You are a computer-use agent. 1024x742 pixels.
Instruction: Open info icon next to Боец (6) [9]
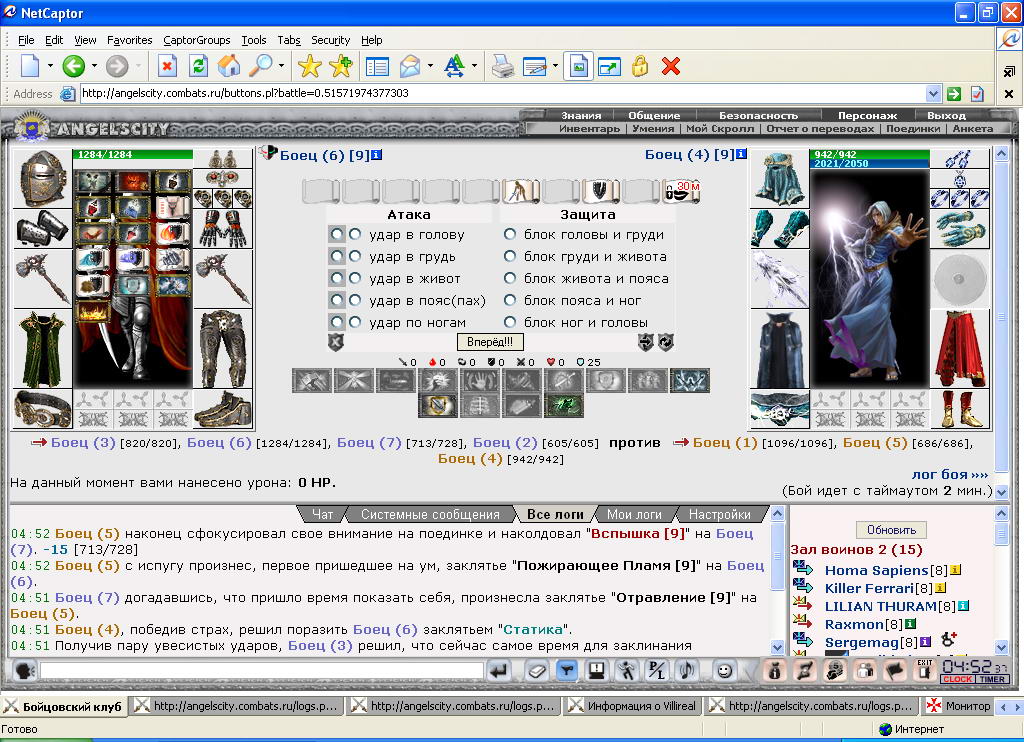pyautogui.click(x=377, y=155)
